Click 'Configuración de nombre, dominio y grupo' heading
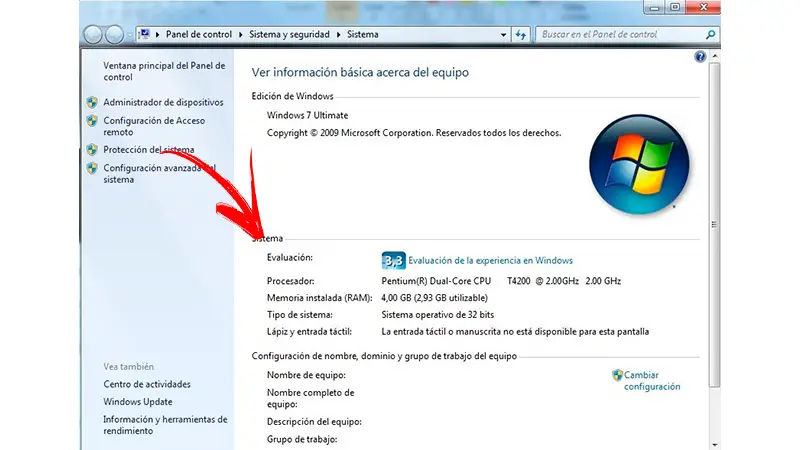This screenshot has width=800, height=450. pos(384,356)
